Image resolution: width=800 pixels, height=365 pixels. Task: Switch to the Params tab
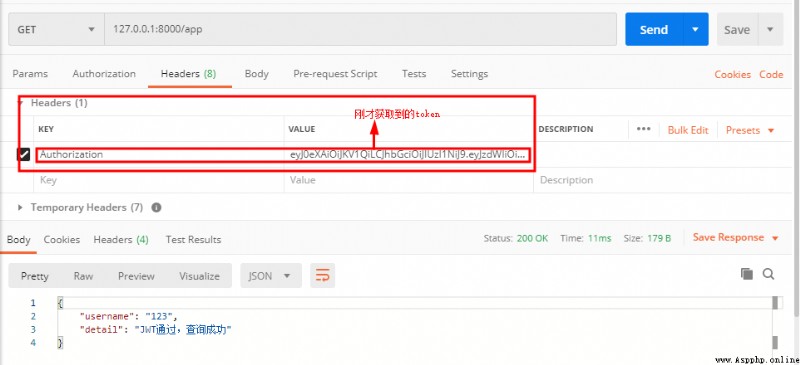pyautogui.click(x=30, y=74)
